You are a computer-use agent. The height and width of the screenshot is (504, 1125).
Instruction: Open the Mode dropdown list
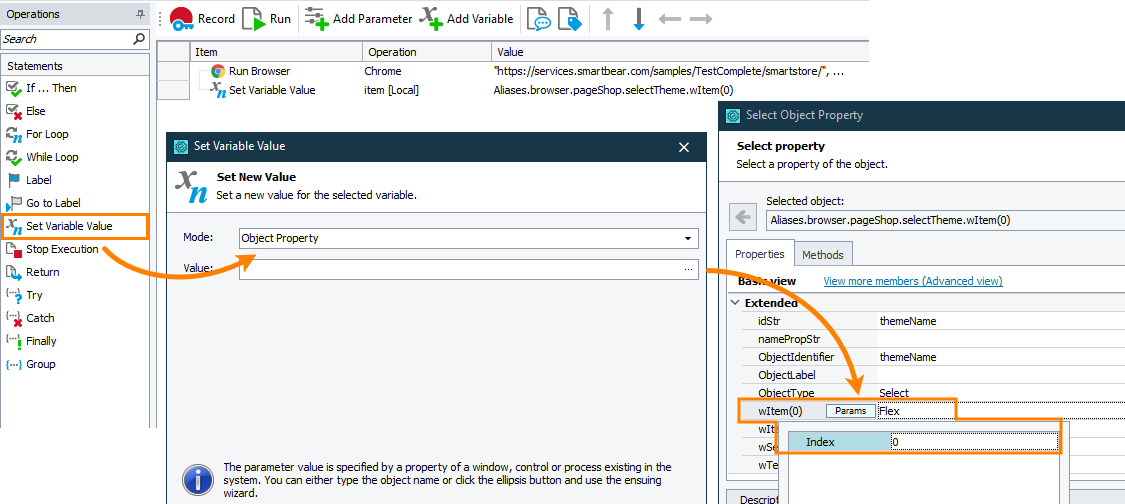pos(688,239)
